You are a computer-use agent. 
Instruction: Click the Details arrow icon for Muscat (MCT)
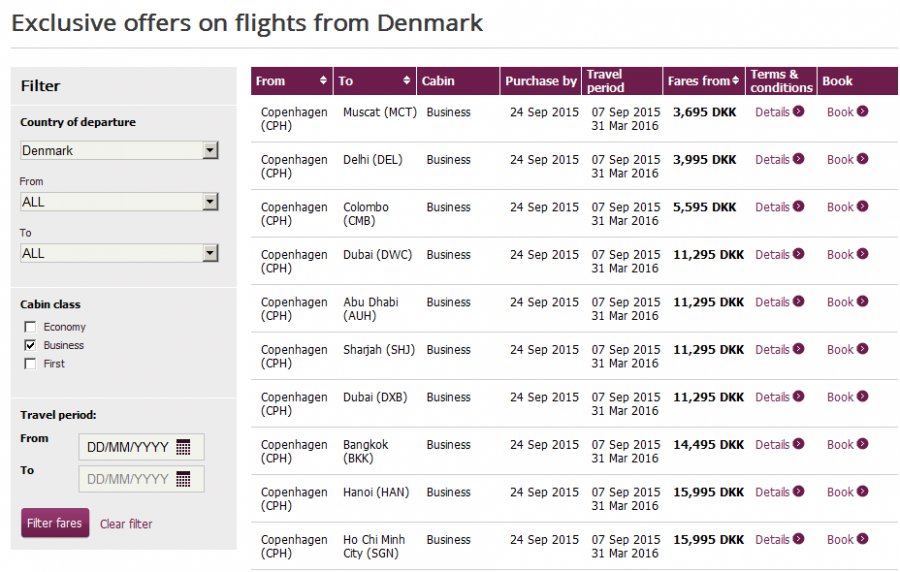pos(798,111)
